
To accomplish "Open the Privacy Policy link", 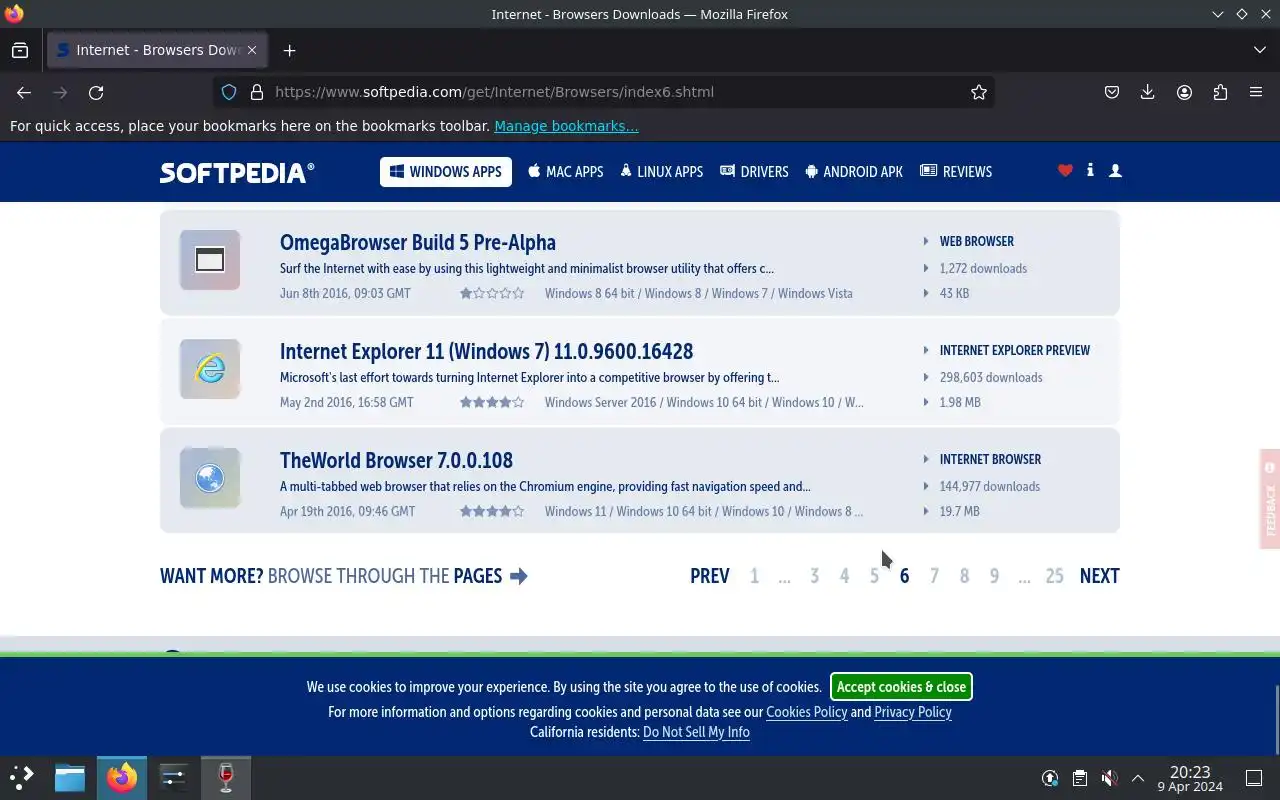I will pos(913,712).
